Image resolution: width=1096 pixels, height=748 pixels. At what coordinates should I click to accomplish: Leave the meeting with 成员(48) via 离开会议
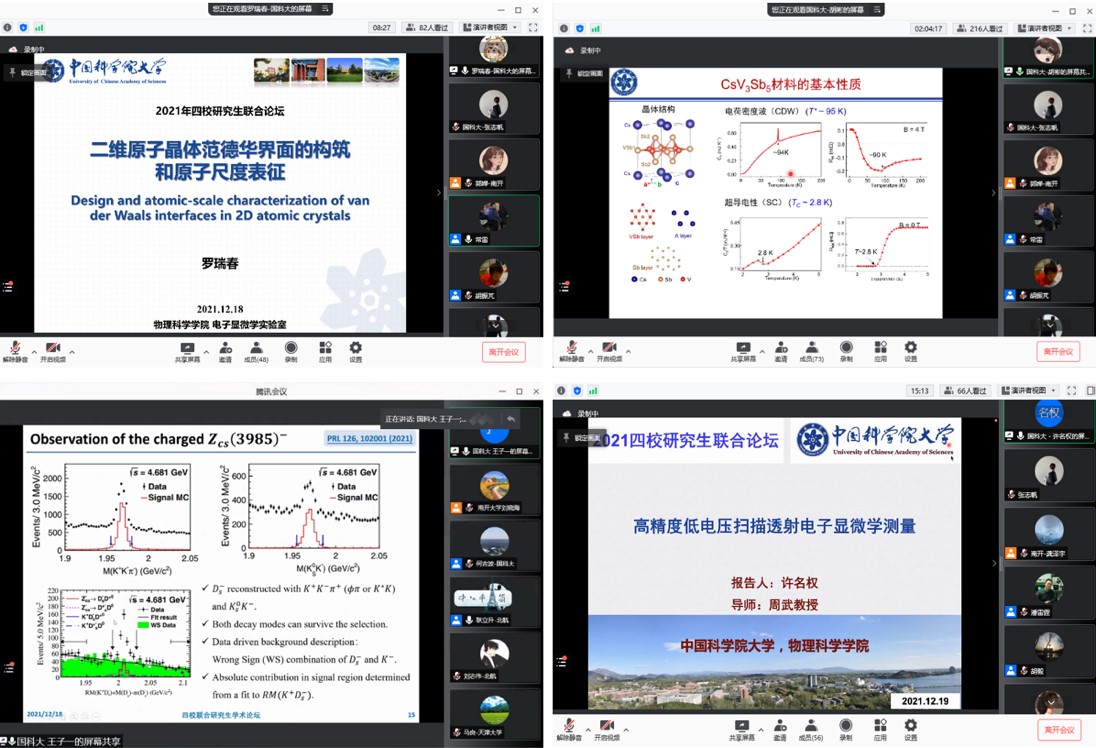click(503, 352)
